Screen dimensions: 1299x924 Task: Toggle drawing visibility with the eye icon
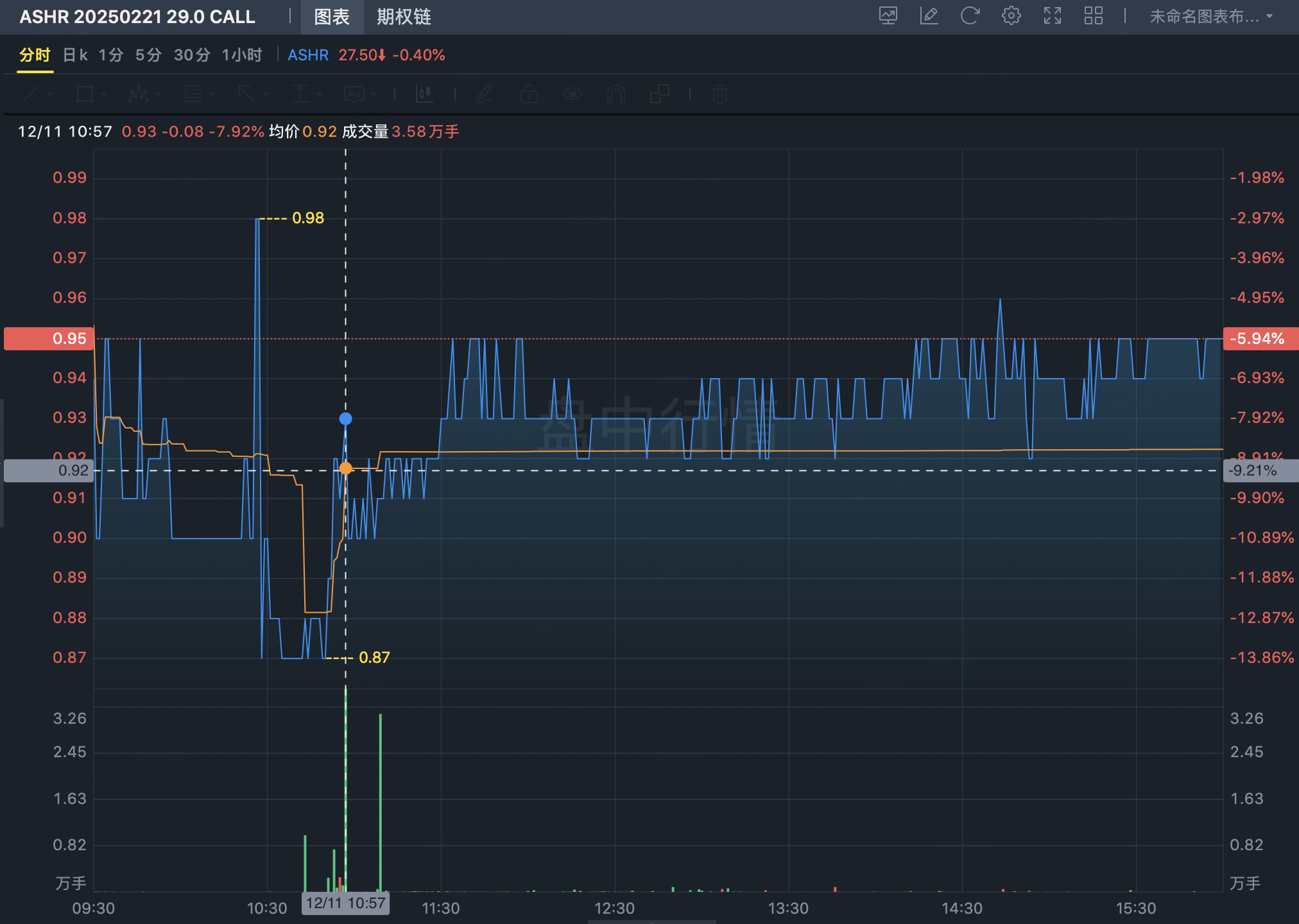(572, 94)
